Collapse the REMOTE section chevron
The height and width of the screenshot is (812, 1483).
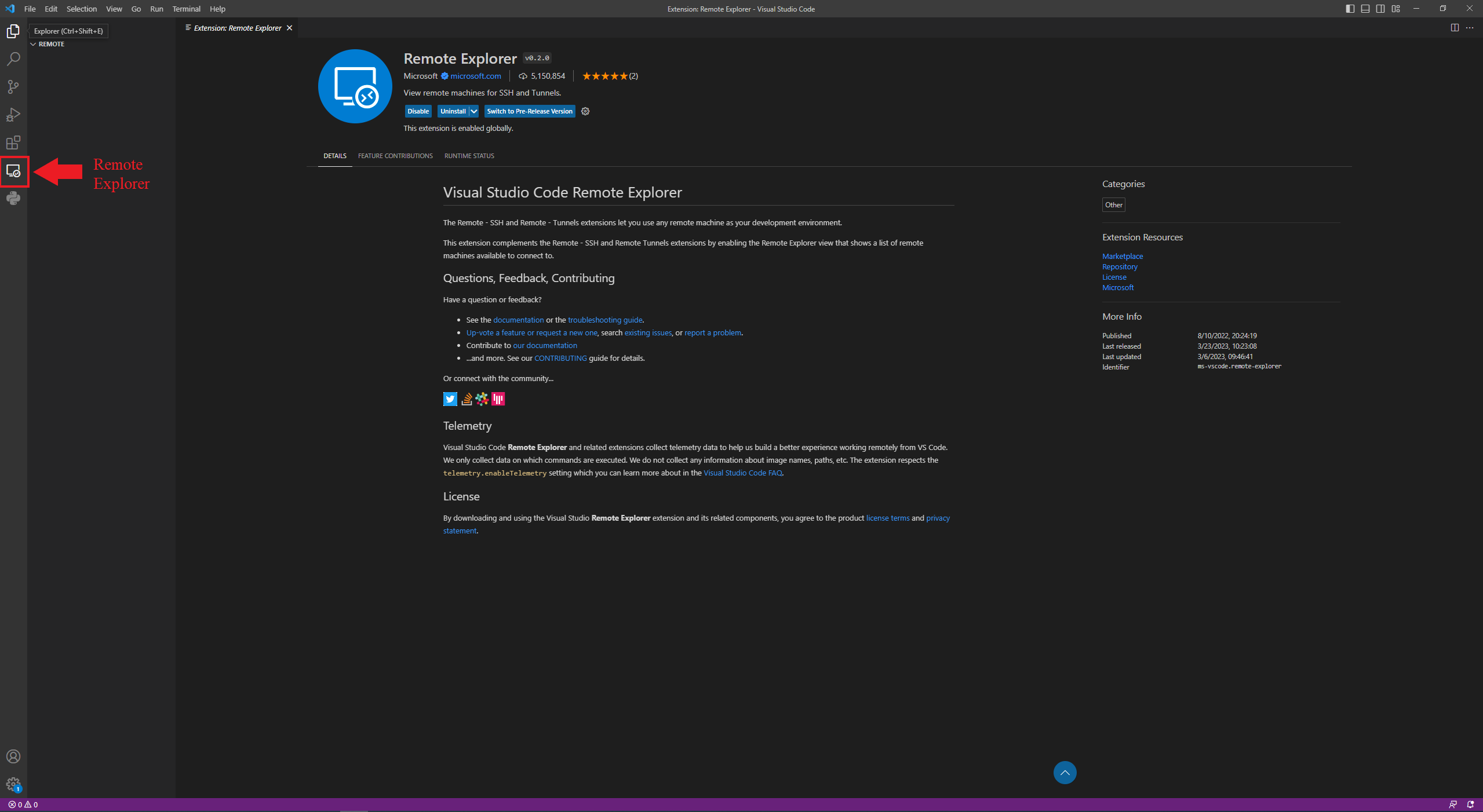(33, 44)
